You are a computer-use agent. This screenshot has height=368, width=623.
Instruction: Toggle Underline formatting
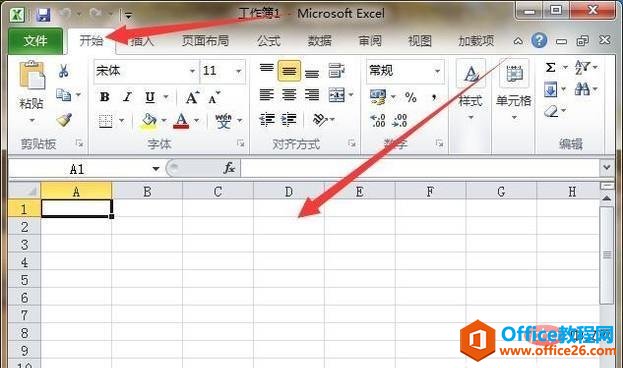[150, 97]
